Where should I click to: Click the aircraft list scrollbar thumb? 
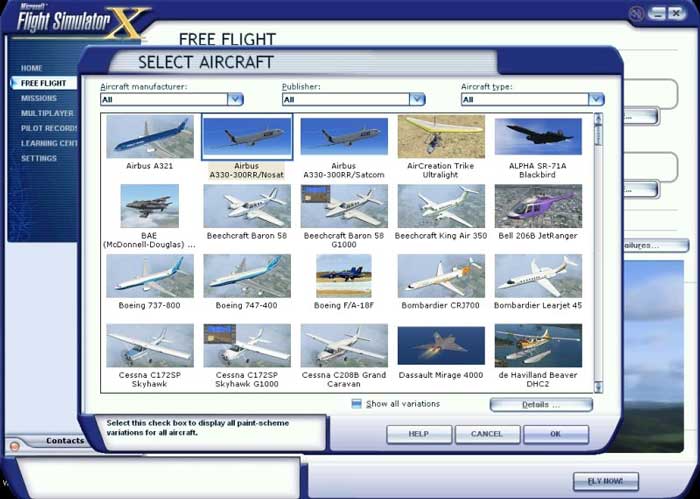[x=599, y=135]
